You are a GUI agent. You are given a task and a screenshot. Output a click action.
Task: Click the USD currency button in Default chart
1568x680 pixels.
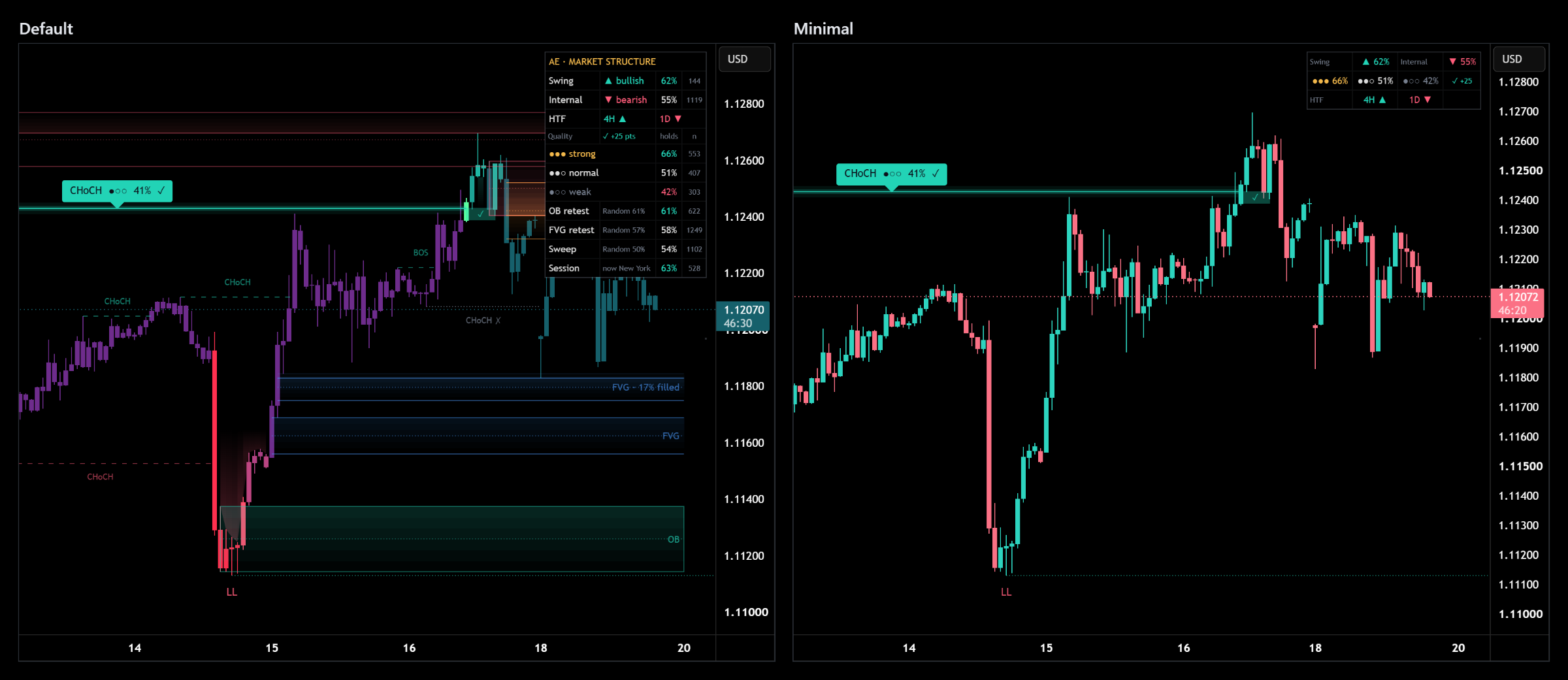[x=744, y=59]
